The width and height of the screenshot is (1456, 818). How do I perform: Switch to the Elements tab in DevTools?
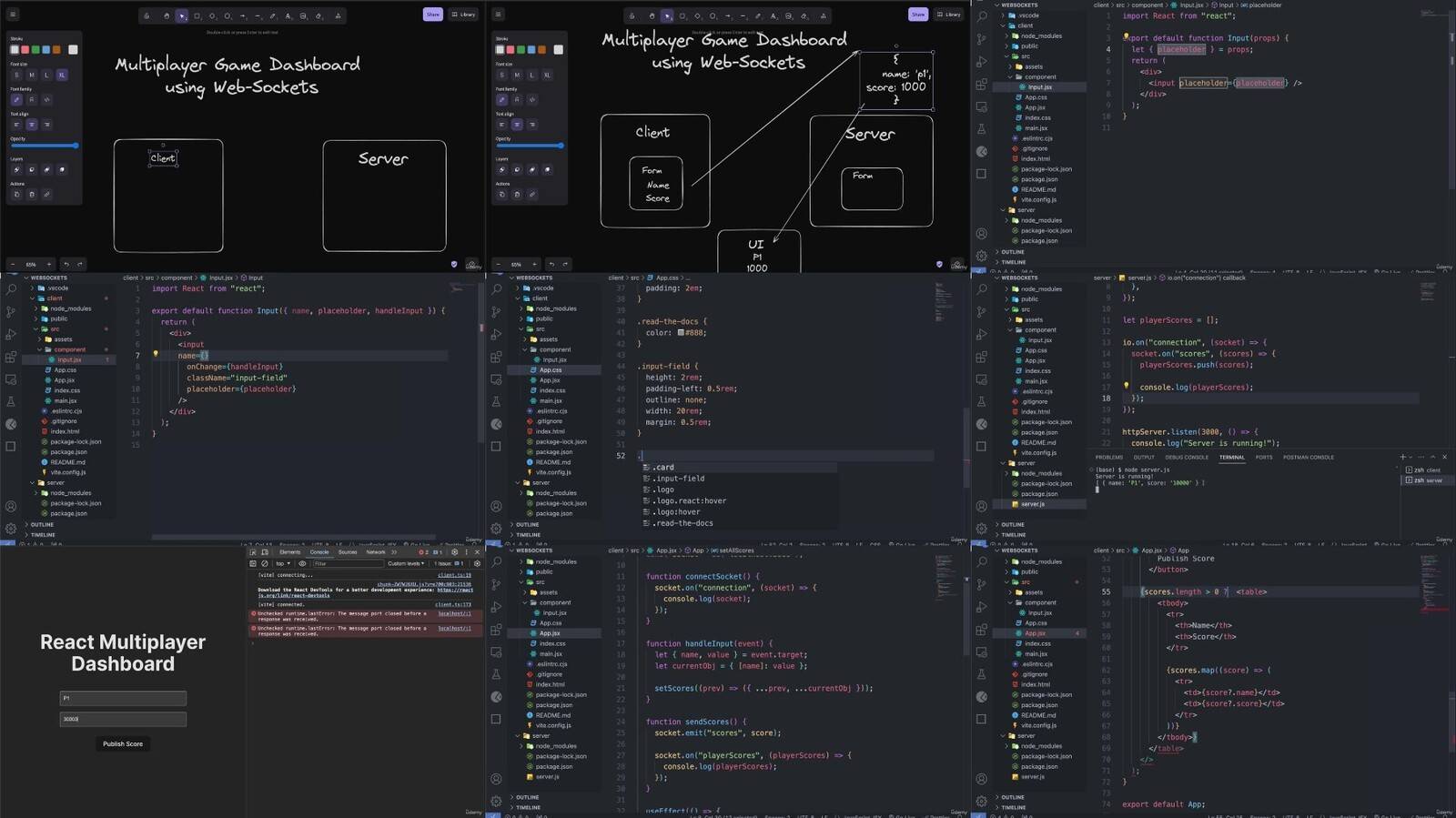(x=289, y=552)
